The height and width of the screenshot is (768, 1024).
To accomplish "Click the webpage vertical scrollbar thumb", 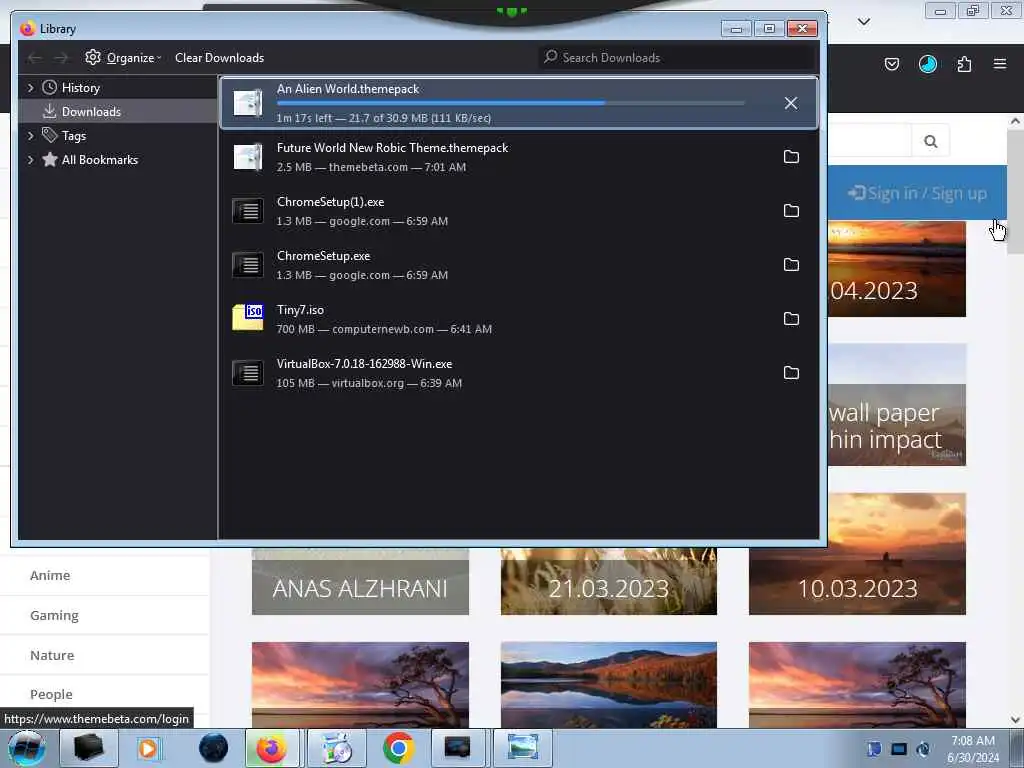I will pyautogui.click(x=1015, y=191).
